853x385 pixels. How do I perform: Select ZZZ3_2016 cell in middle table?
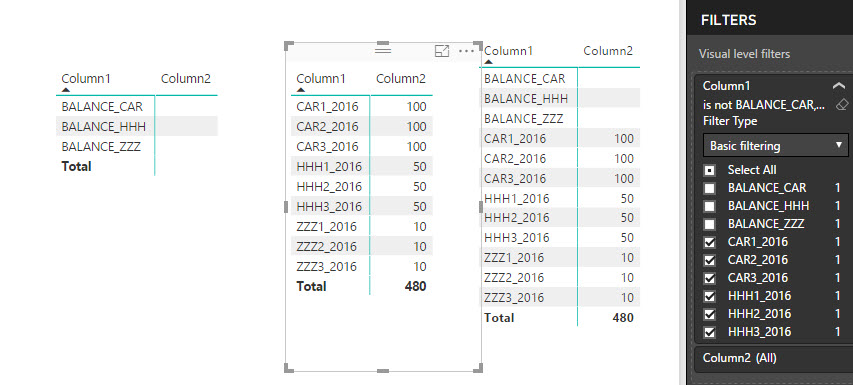(326, 266)
